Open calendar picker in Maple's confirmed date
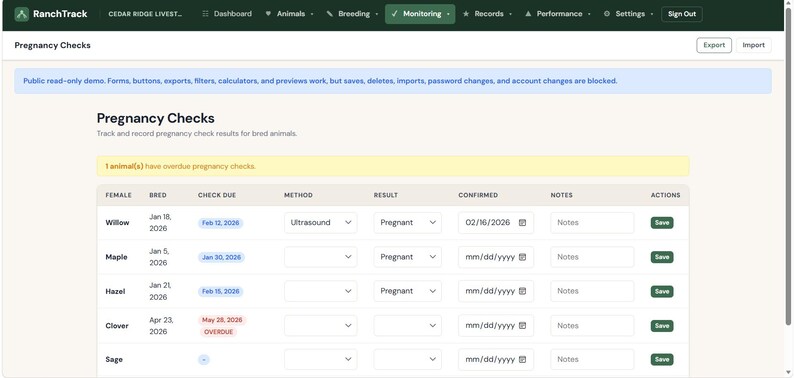Viewport: 794px width, 378px height. coord(523,257)
